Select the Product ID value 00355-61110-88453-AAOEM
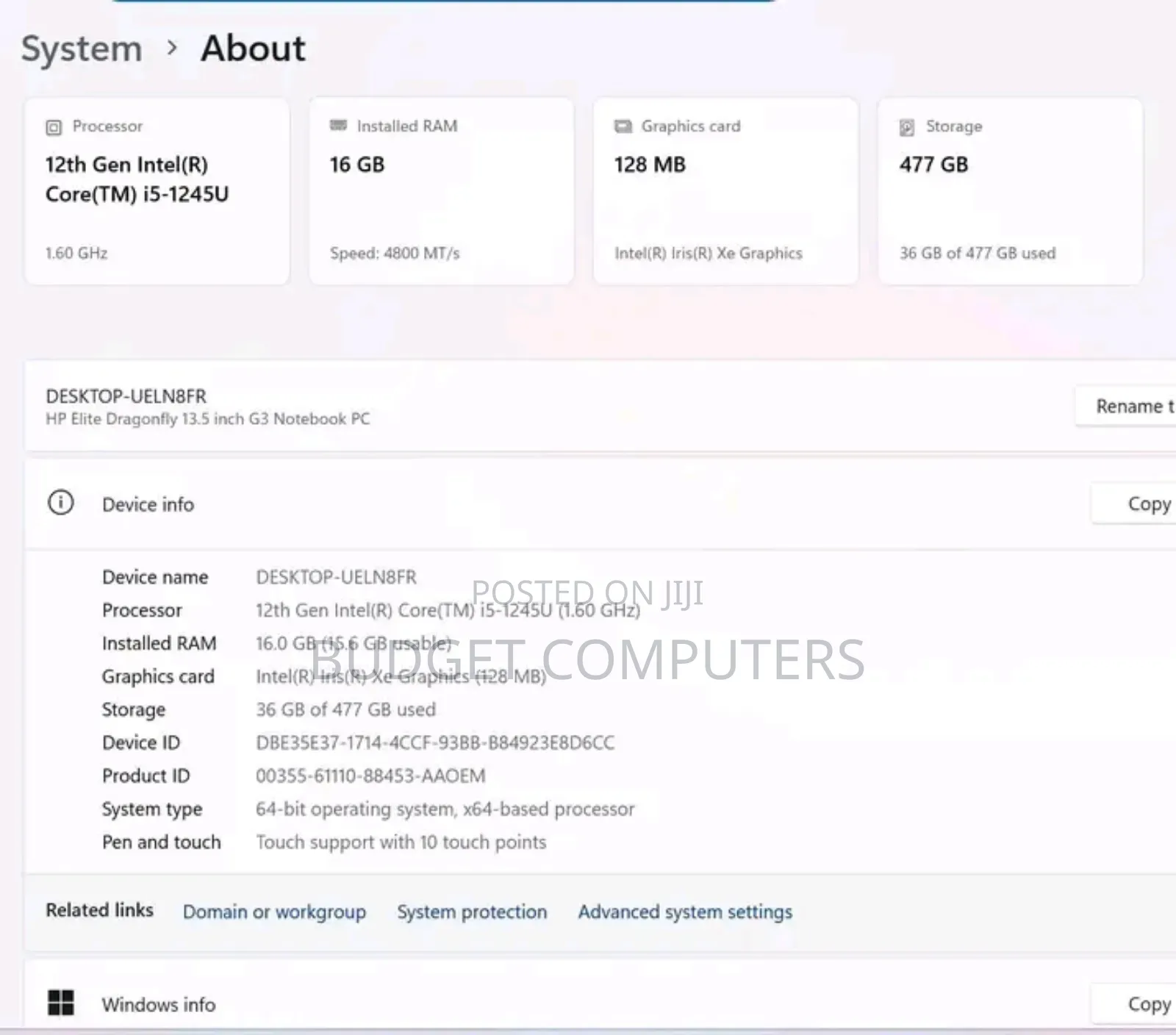 tap(370, 776)
